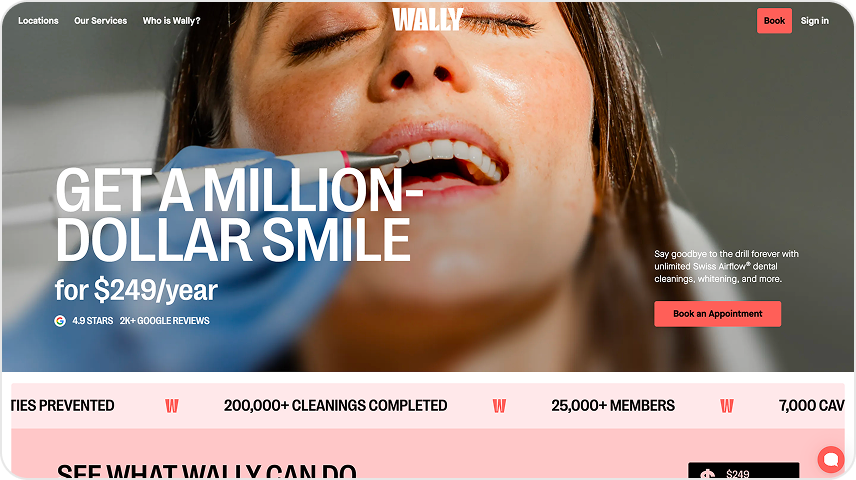Click the 2K+ Google Reviews text
856x480 pixels.
(x=165, y=321)
